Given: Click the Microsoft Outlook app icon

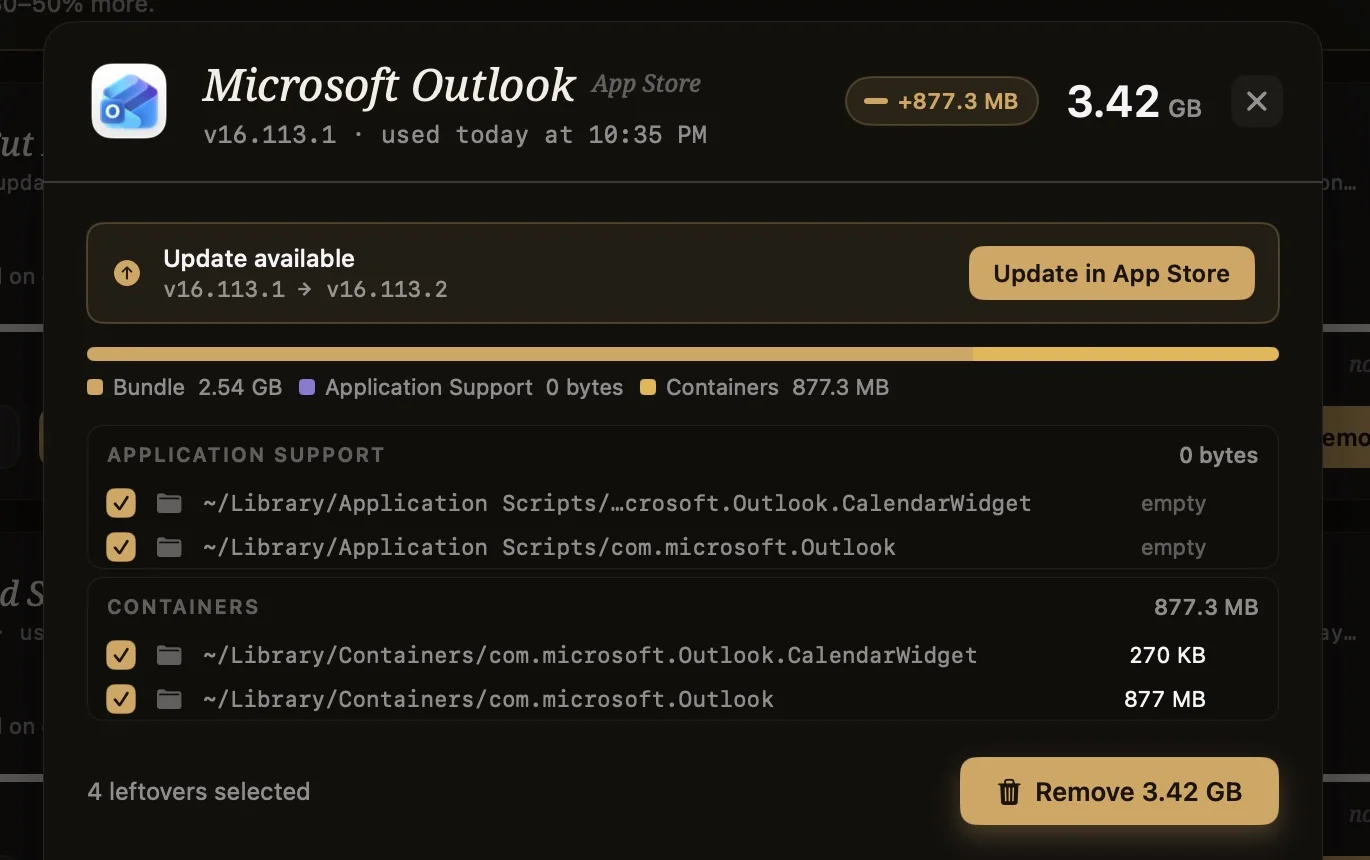Looking at the screenshot, I should tap(129, 101).
